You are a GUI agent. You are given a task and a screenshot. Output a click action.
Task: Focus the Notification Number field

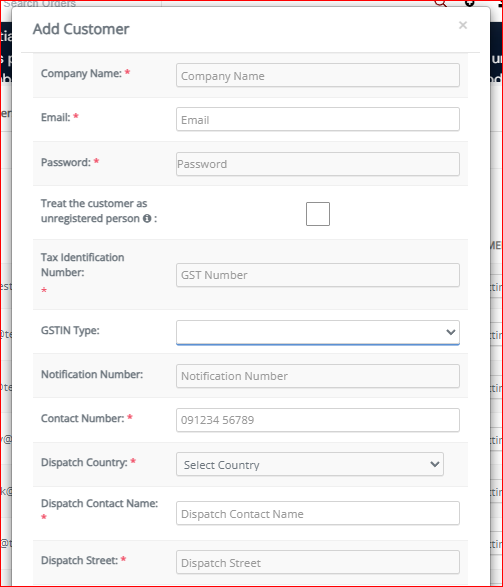tap(318, 376)
